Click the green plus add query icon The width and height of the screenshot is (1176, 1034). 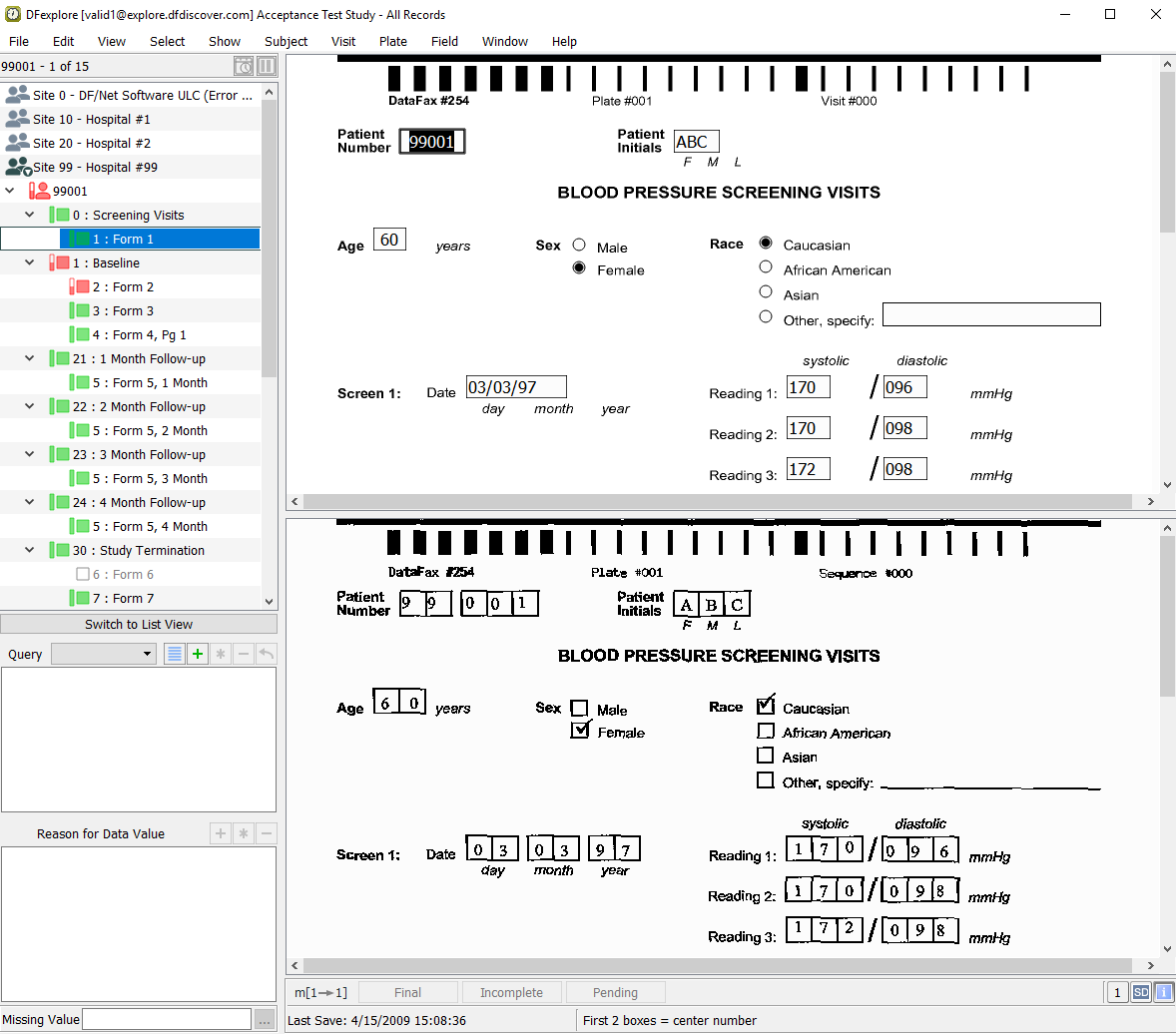pyautogui.click(x=198, y=654)
